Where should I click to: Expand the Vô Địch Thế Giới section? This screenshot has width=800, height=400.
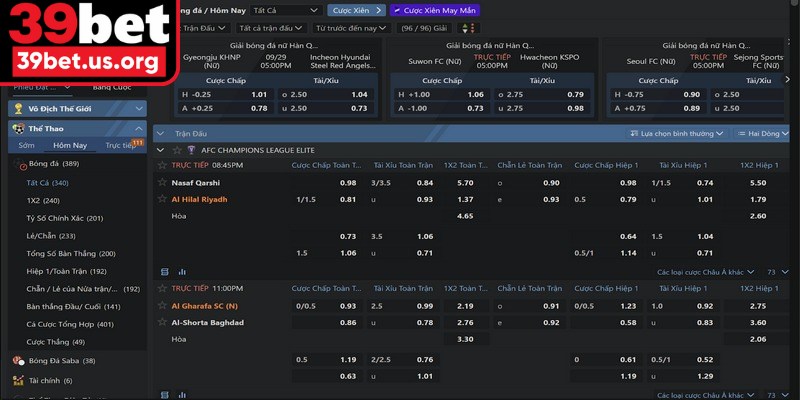point(138,107)
